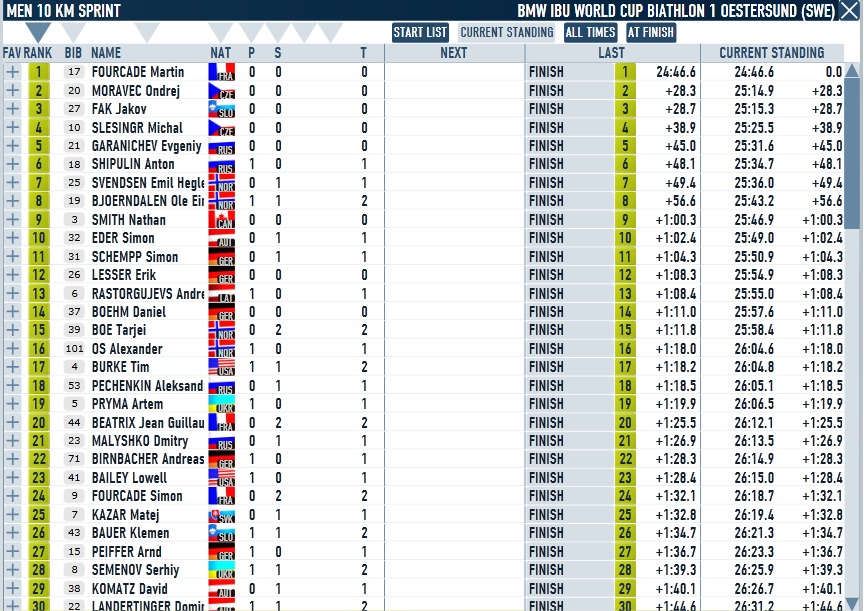Sort by S shooting using triangle arrow
This screenshot has width=864, height=611.
tap(277, 32)
